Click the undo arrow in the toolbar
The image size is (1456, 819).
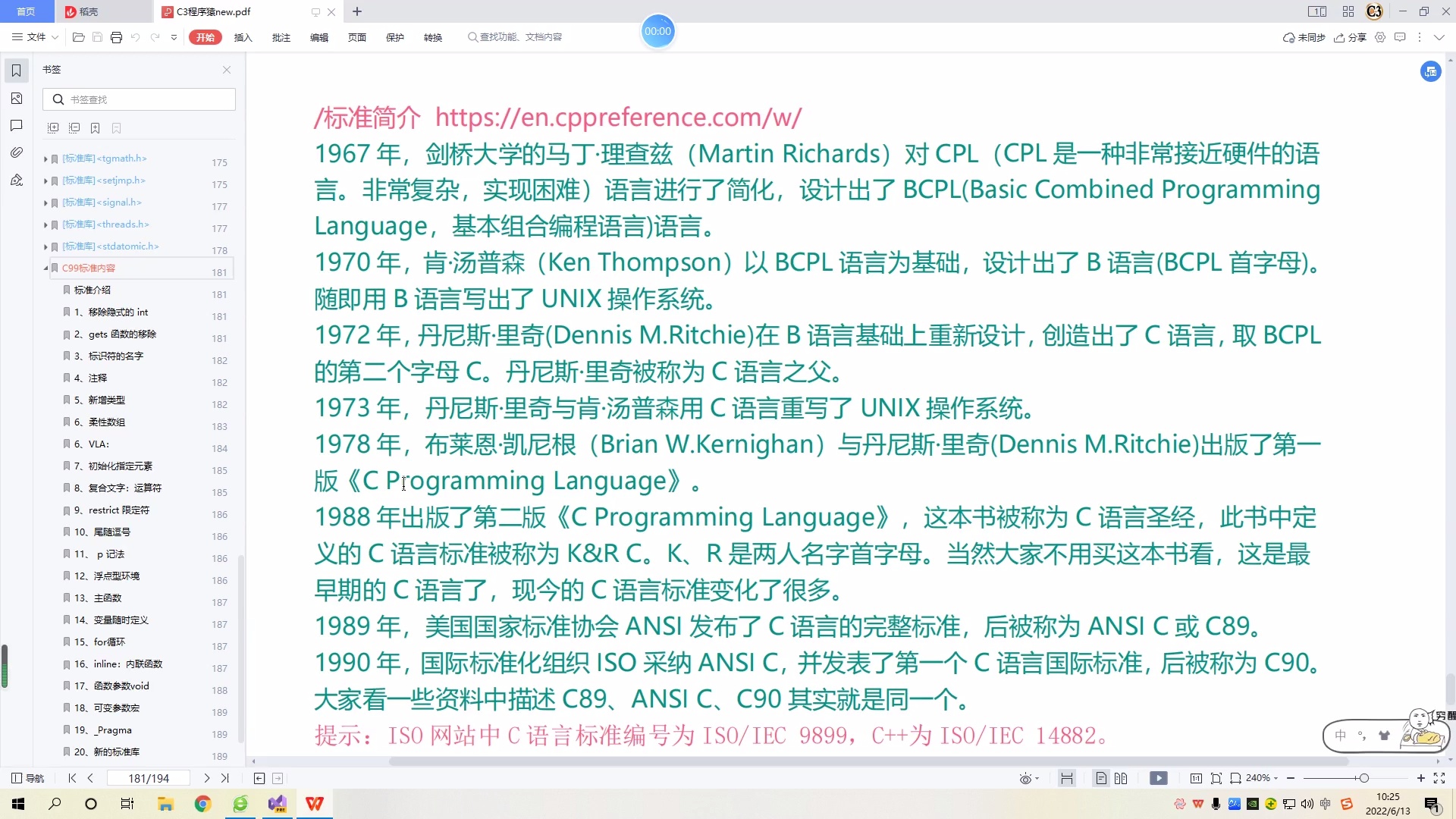[135, 37]
